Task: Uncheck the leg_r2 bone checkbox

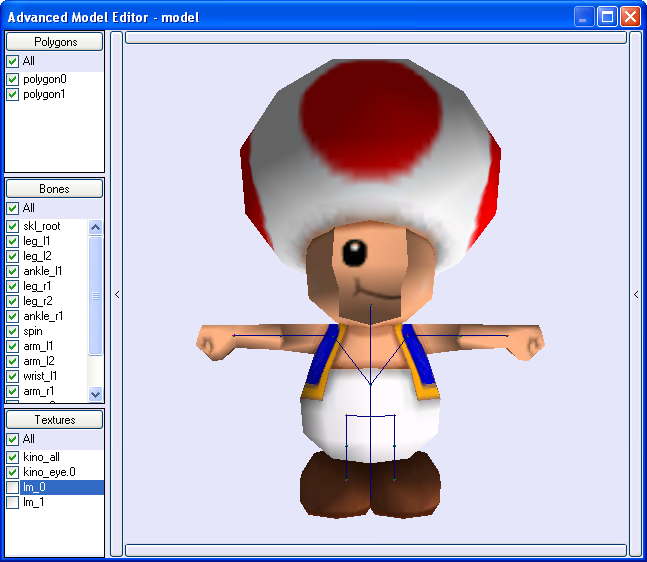Action: pos(12,301)
